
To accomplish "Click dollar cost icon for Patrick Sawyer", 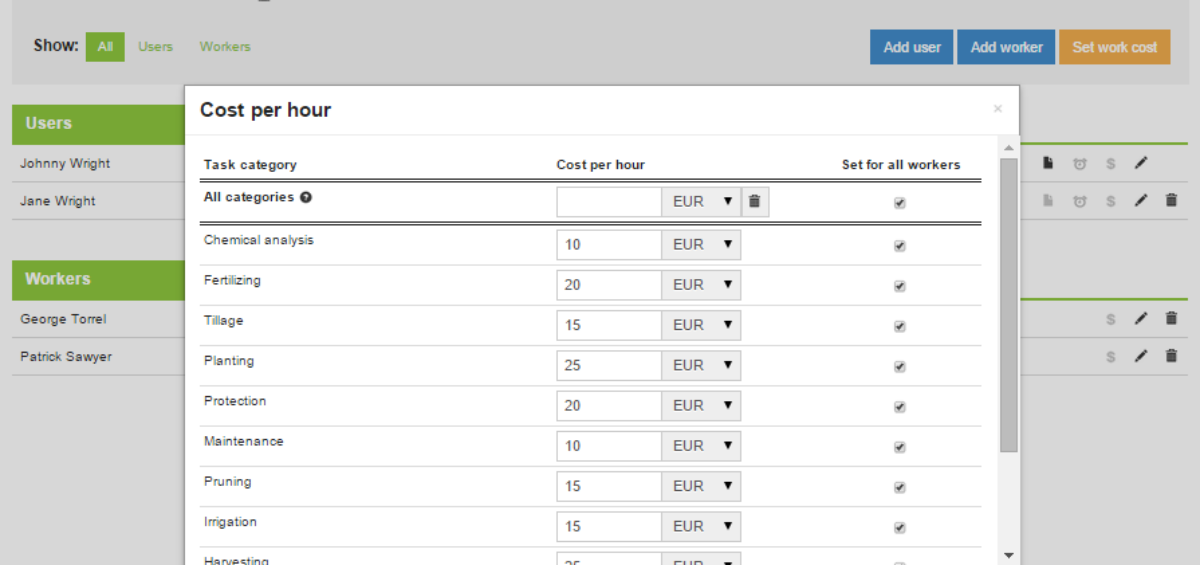I will point(1110,356).
